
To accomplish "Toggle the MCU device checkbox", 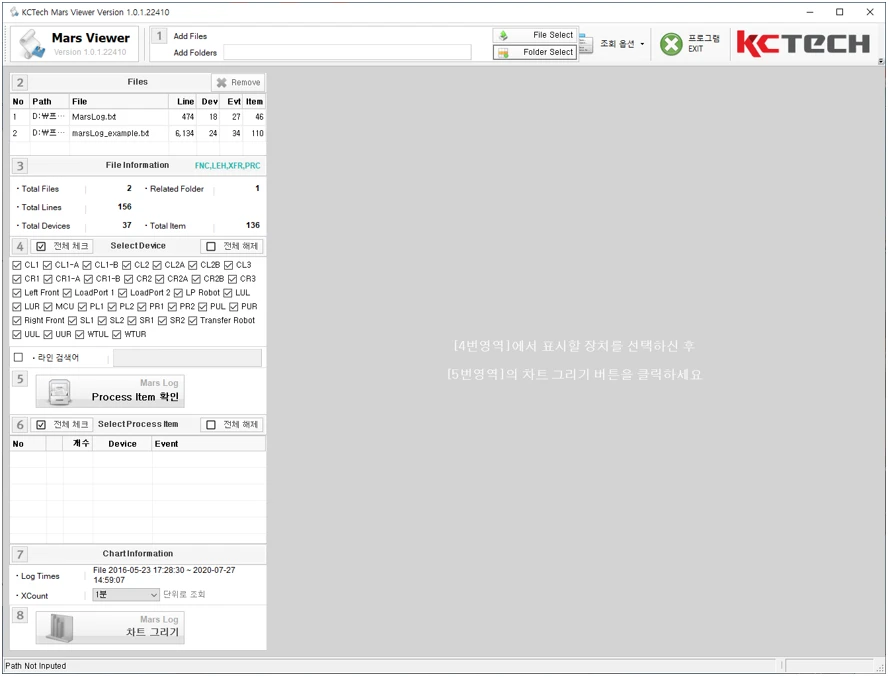I will 48,307.
